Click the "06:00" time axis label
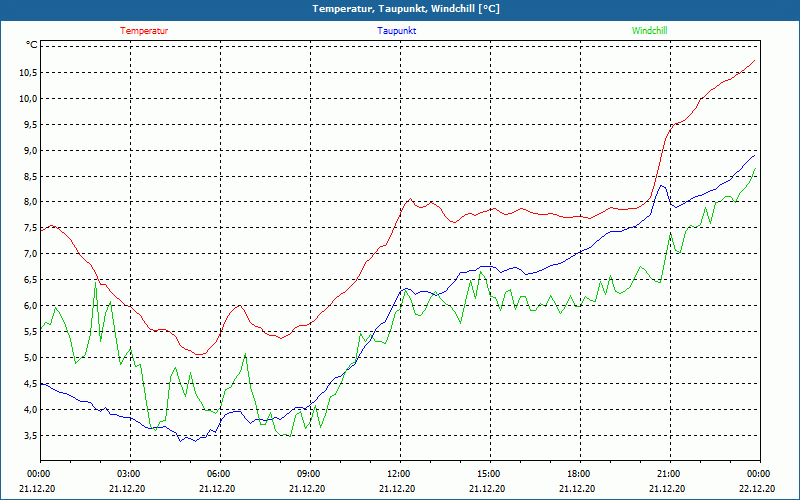 pyautogui.click(x=220, y=474)
